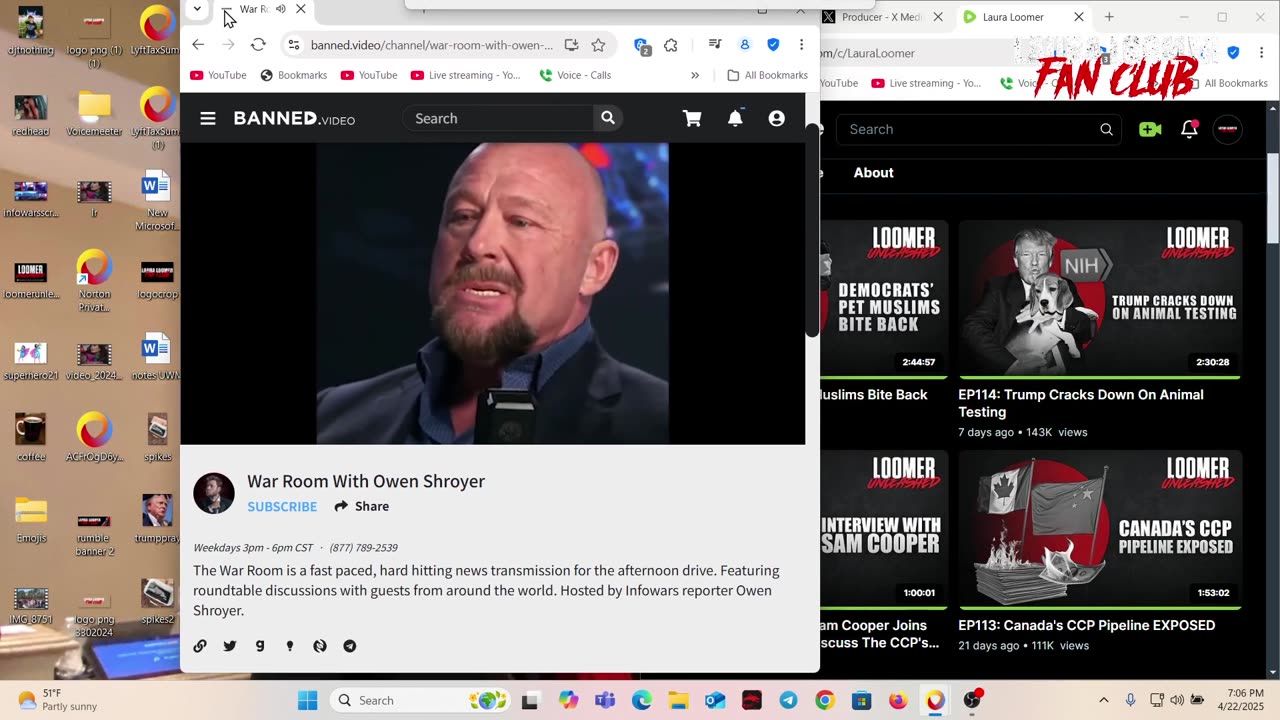Check Banned.video notifications bell
The width and height of the screenshot is (1280, 720).
click(735, 118)
